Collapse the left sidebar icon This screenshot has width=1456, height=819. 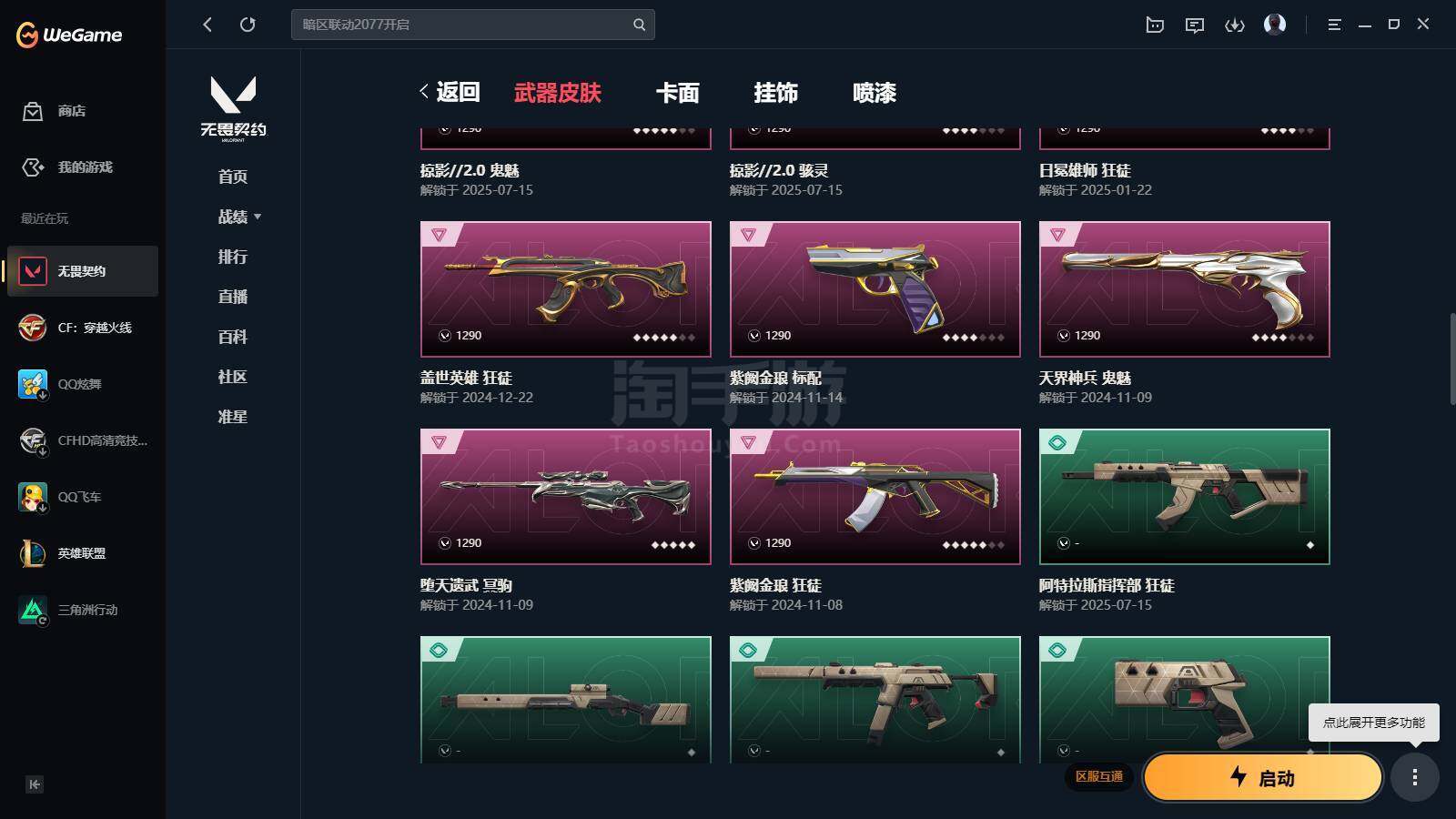click(35, 784)
